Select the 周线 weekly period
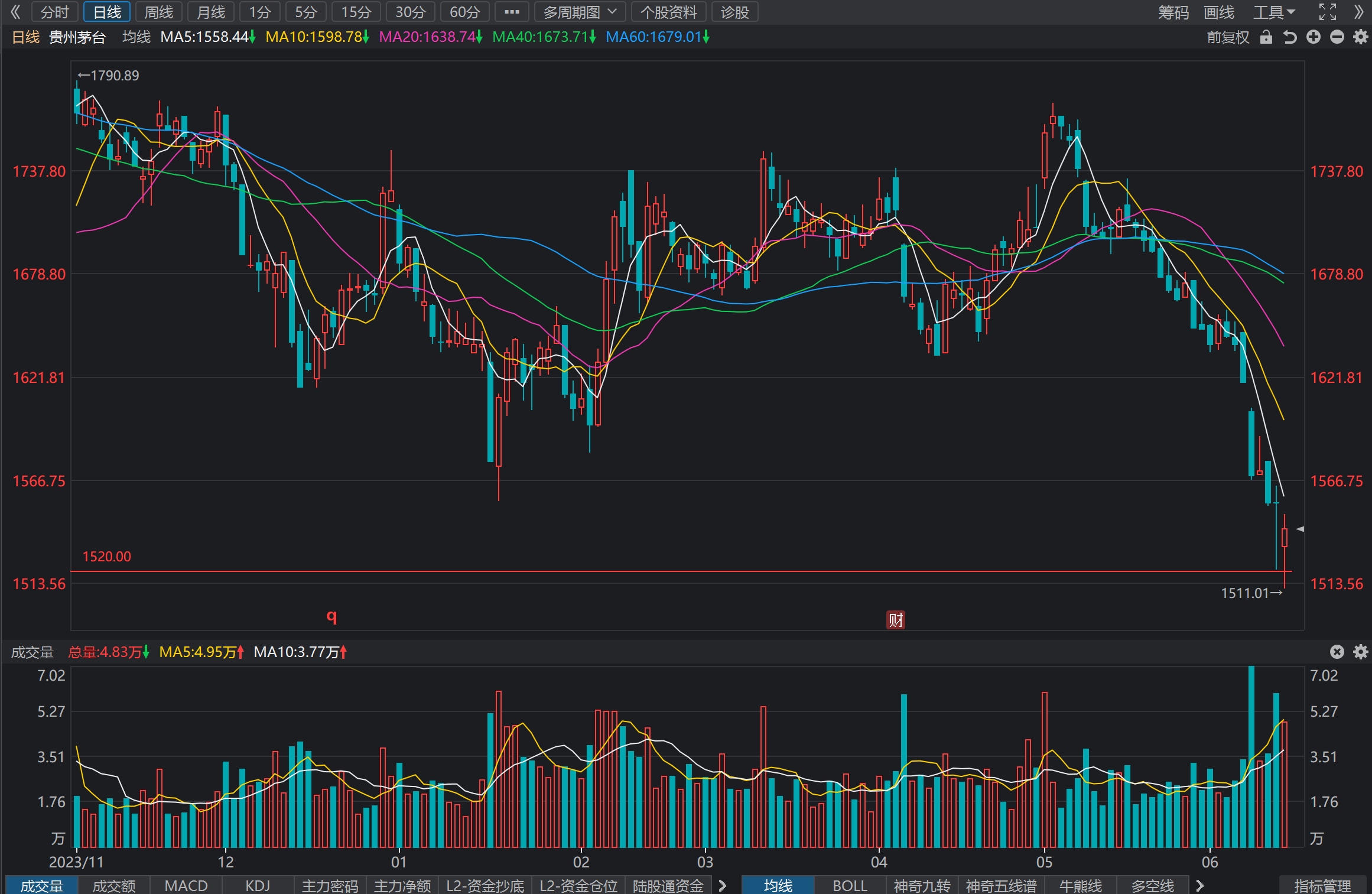The height and width of the screenshot is (894, 1372). [159, 12]
